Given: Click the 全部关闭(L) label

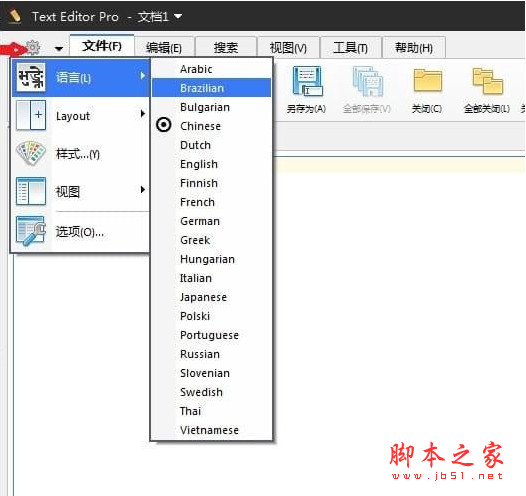Looking at the screenshot, I should tap(487, 109).
